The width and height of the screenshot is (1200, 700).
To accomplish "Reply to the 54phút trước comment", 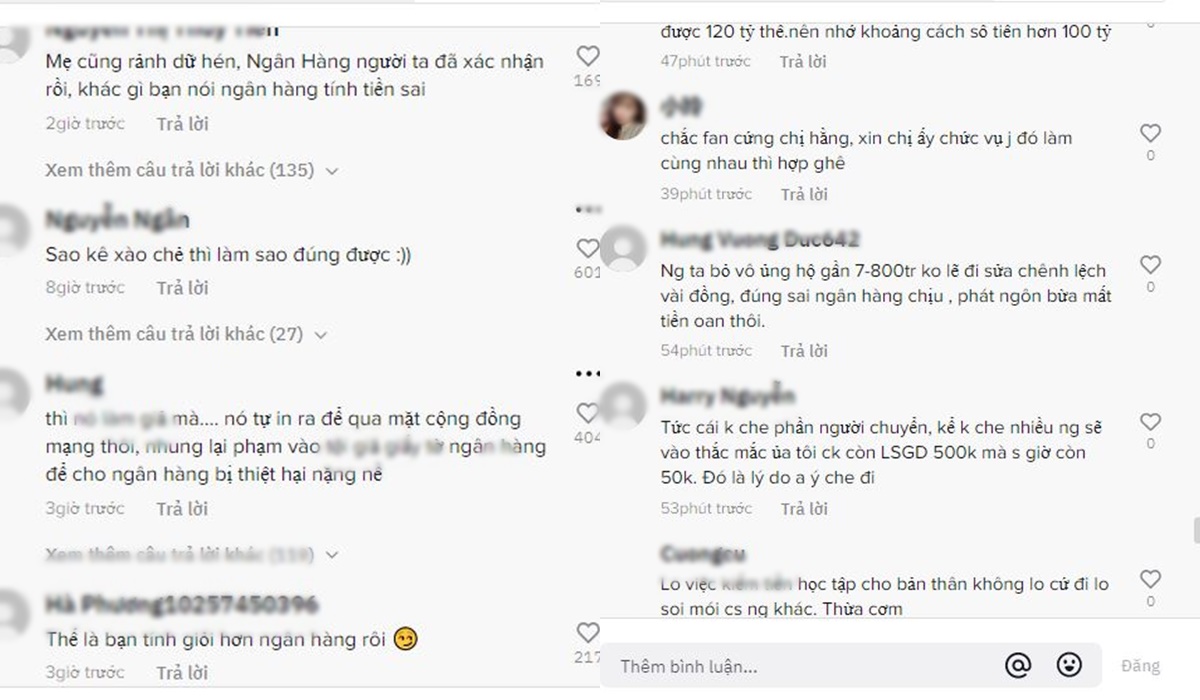I will pos(805,351).
